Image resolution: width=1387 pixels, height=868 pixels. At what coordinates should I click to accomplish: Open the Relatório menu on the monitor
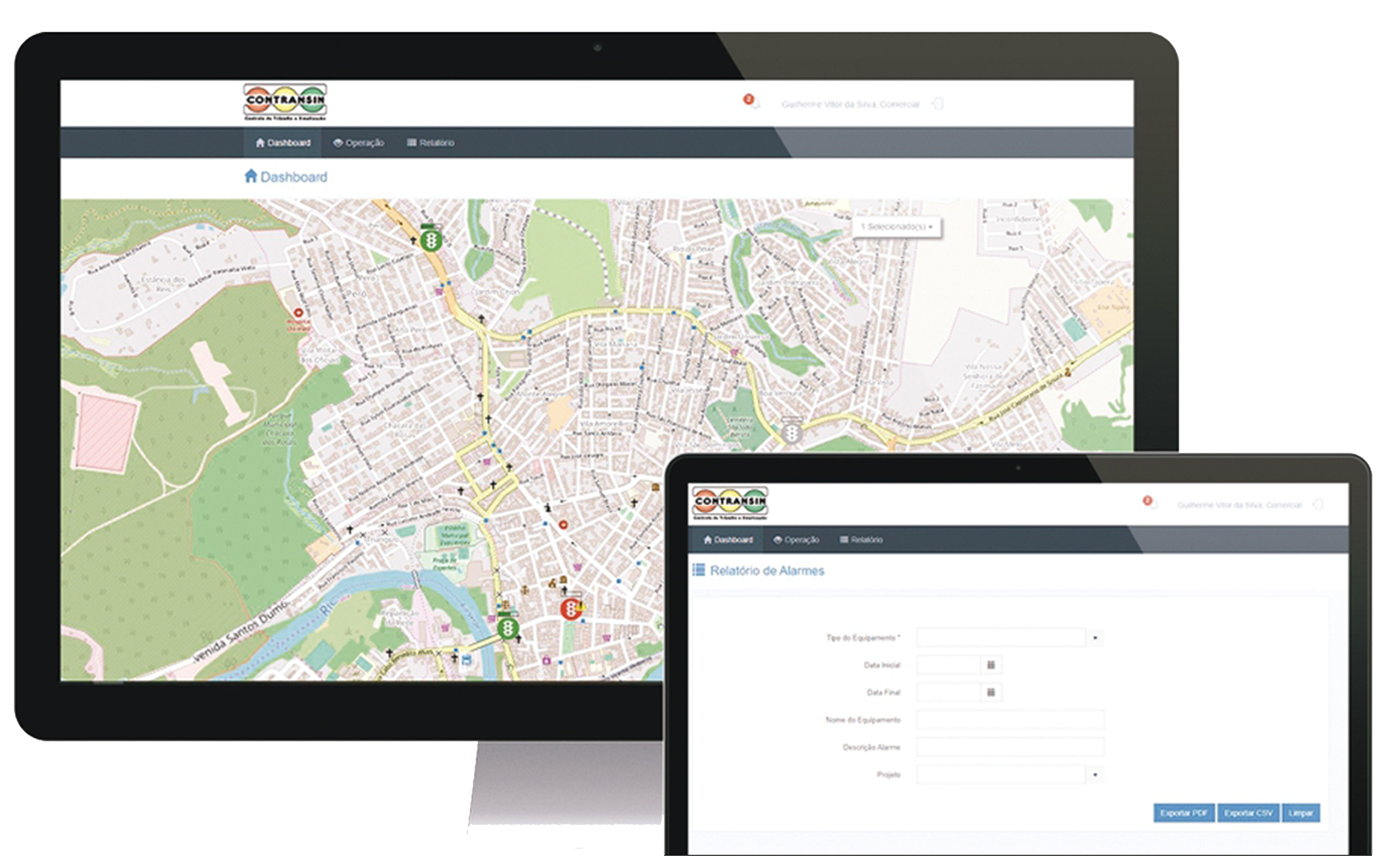pyautogui.click(x=431, y=143)
